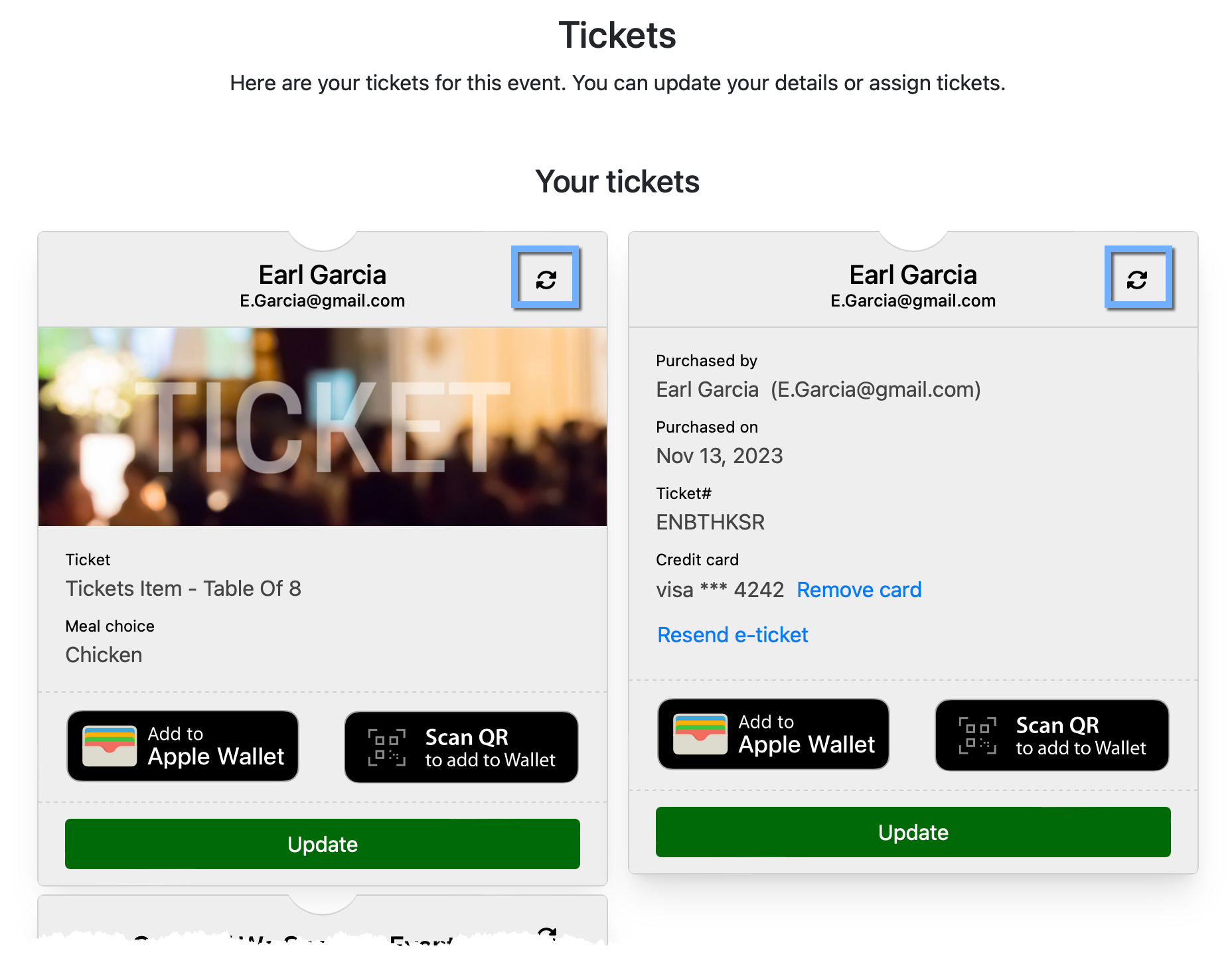Click Resend e-ticket link
This screenshot has width=1232, height=978.
[733, 635]
